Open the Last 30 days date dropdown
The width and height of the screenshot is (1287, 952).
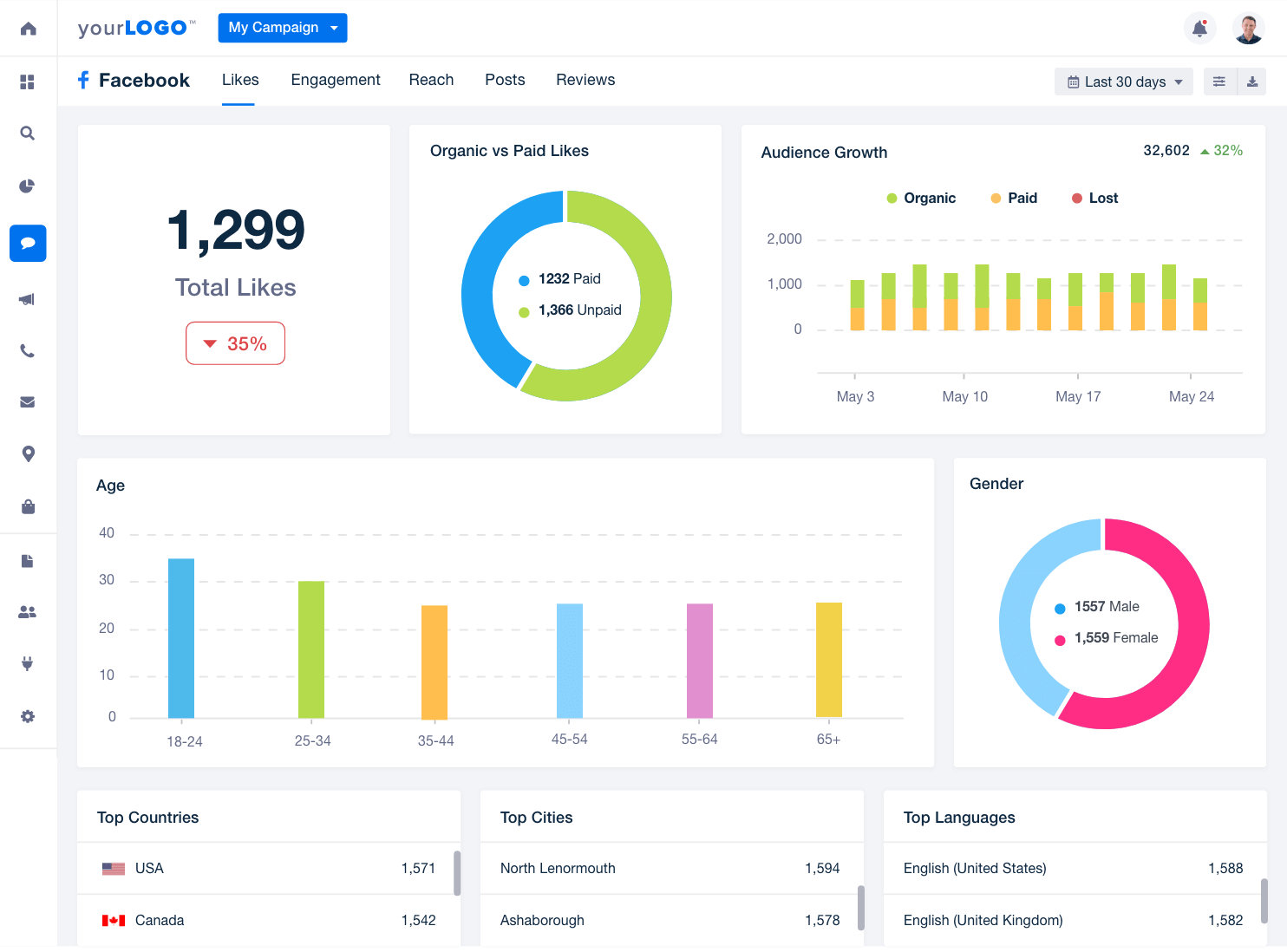tap(1124, 82)
